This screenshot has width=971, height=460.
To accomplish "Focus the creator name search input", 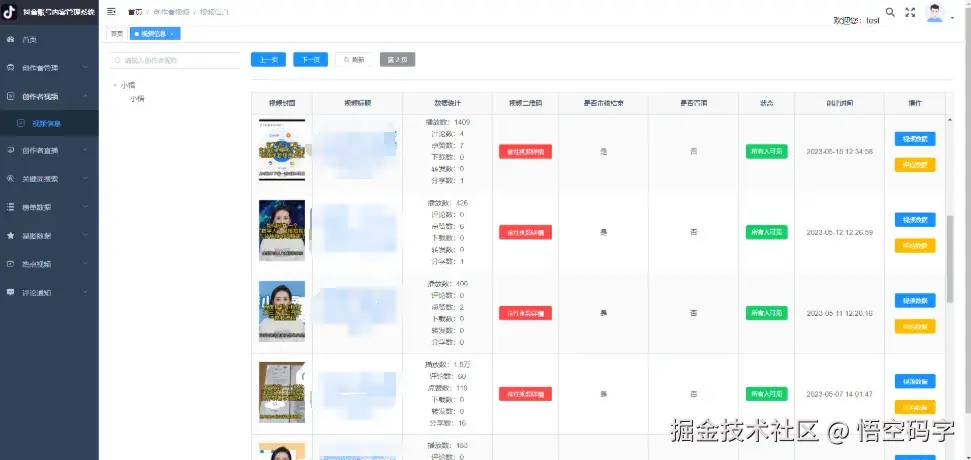I will (x=175, y=61).
